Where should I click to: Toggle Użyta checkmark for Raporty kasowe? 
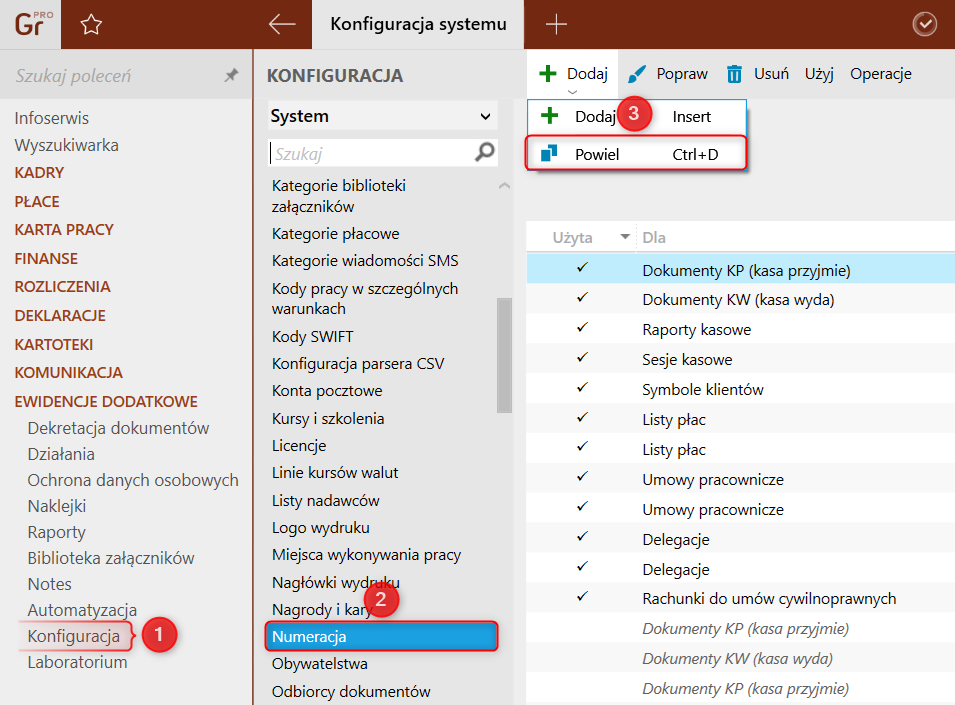click(582, 328)
